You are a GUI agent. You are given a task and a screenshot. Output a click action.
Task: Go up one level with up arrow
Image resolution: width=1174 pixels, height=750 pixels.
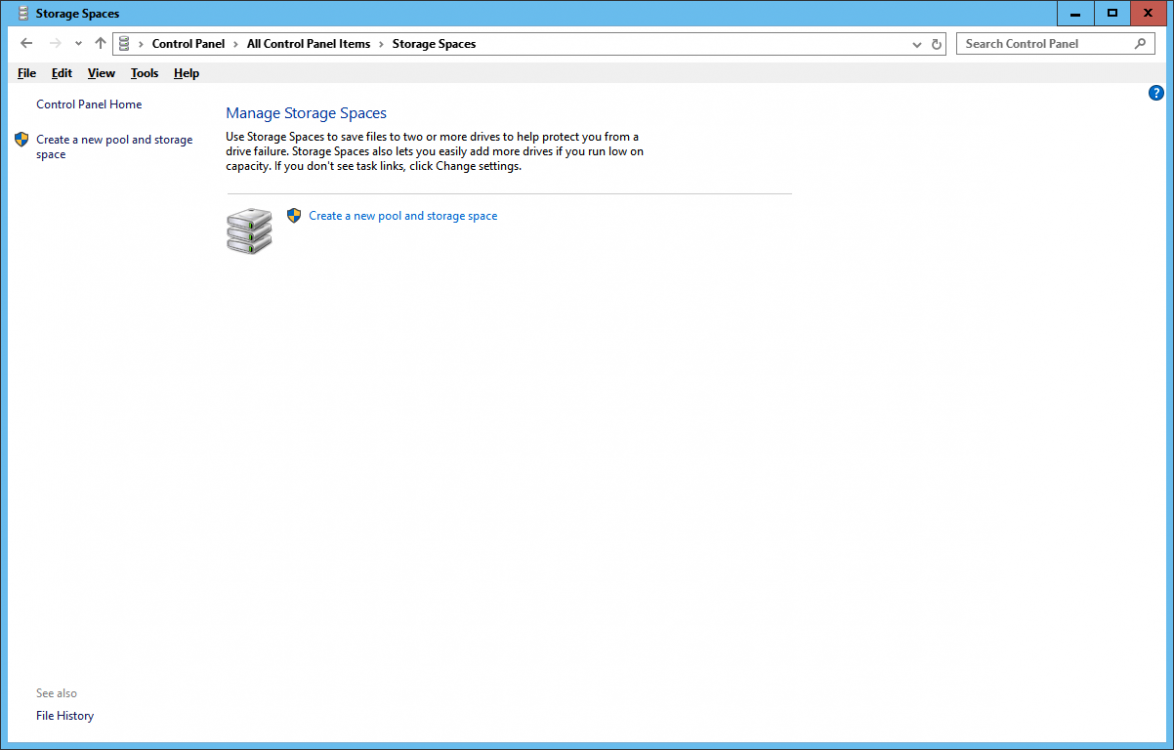100,43
